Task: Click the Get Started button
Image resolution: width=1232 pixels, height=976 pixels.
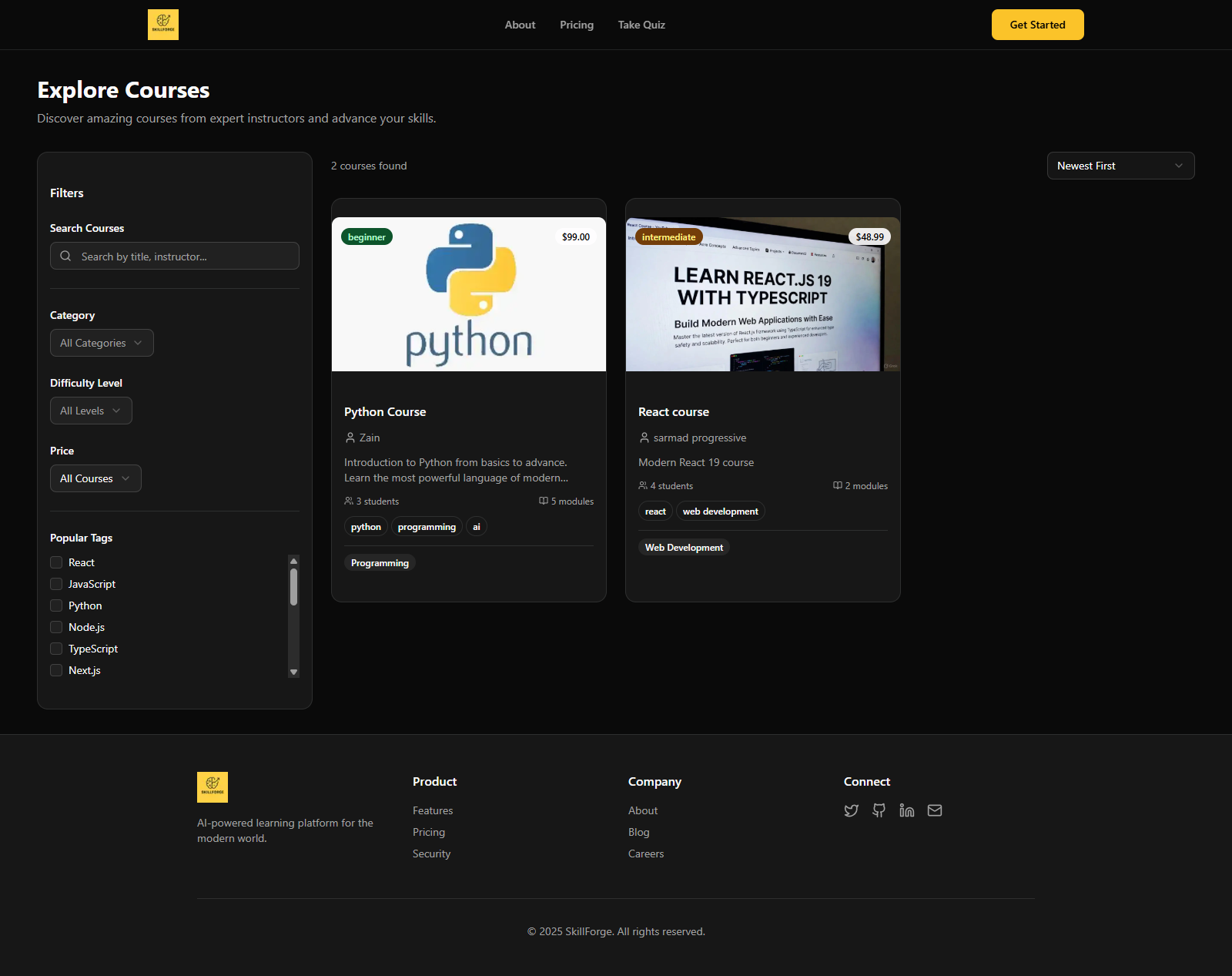Action: pyautogui.click(x=1036, y=24)
